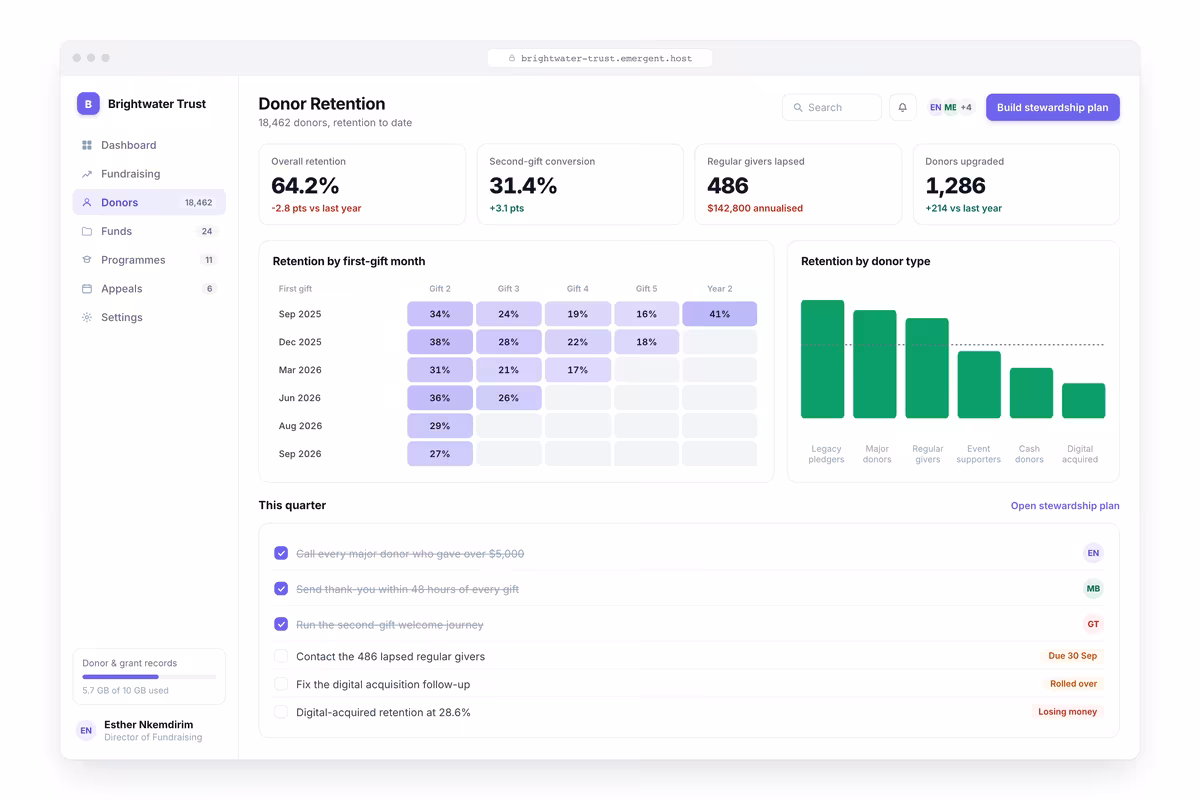
Task: Click the 18,462 Donors count badge
Action: click(198, 202)
